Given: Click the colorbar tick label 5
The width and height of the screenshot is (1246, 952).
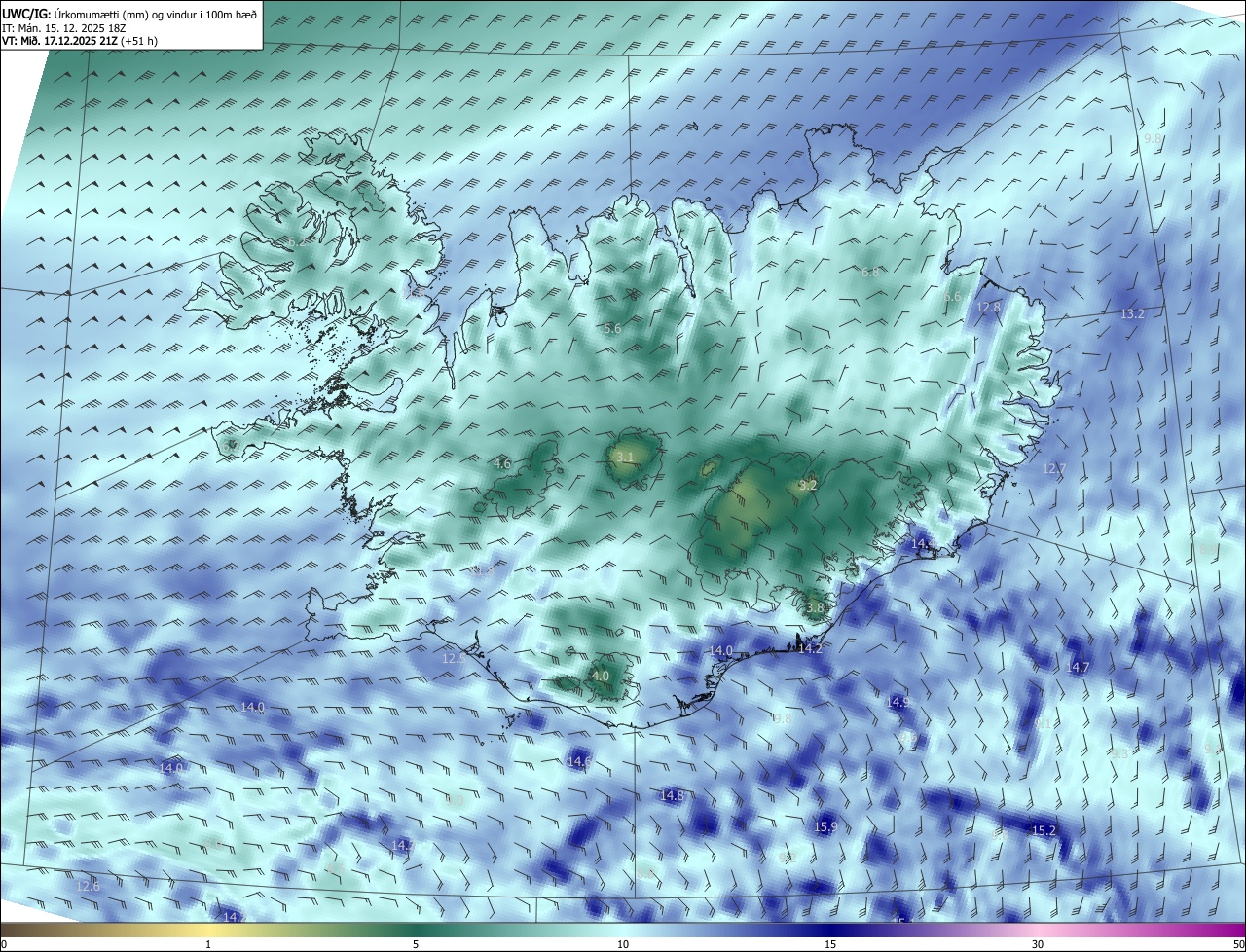Looking at the screenshot, I should [x=416, y=944].
